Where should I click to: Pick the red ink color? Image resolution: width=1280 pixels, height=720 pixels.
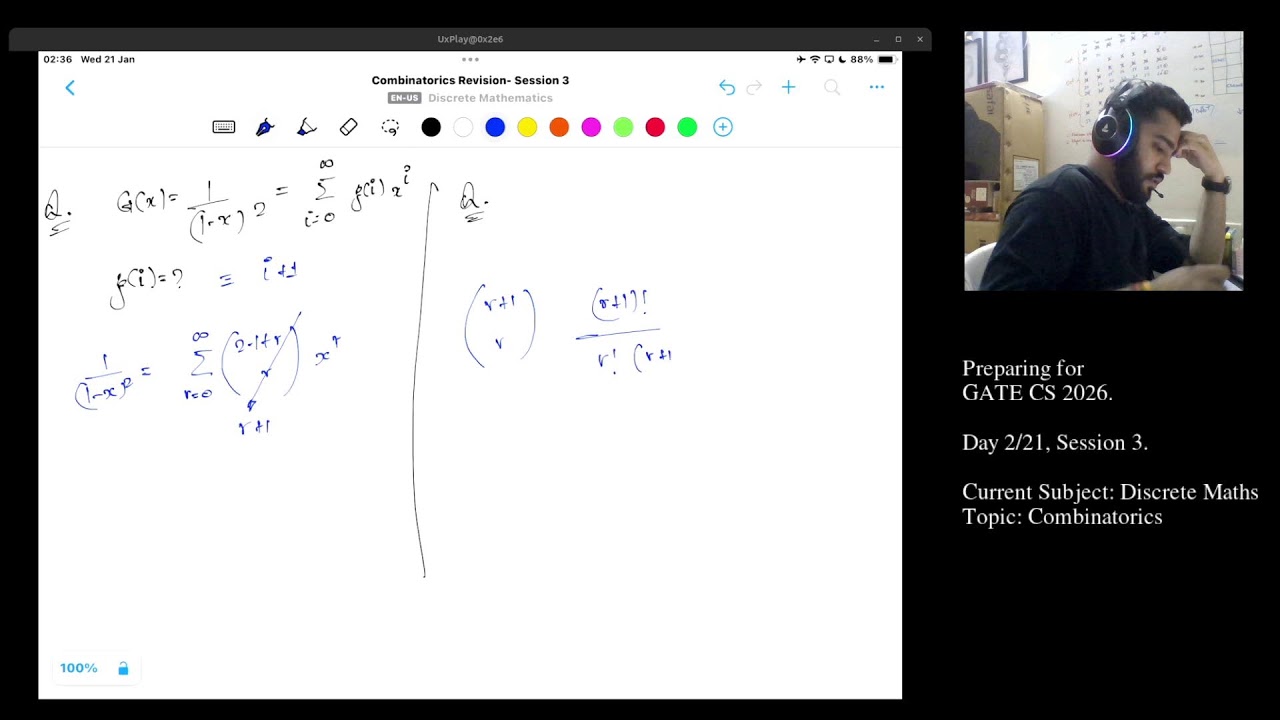tap(655, 127)
